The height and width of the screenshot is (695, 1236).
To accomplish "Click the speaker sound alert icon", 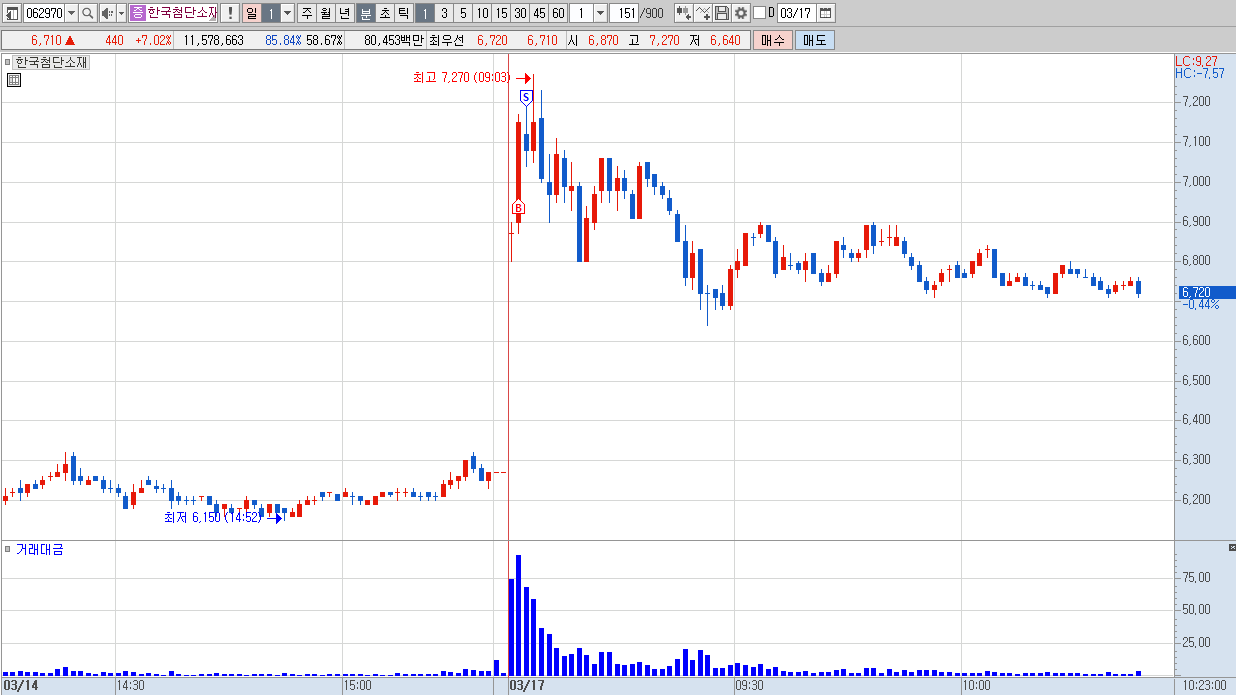I will (107, 13).
